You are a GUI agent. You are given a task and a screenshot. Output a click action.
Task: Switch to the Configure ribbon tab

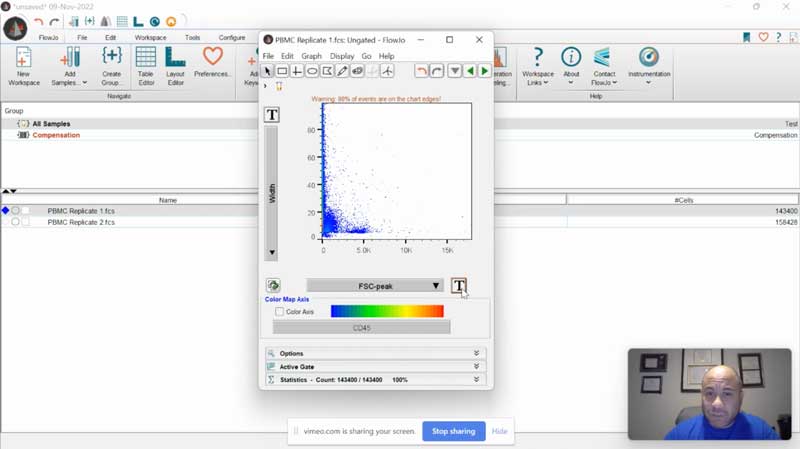[x=232, y=37]
